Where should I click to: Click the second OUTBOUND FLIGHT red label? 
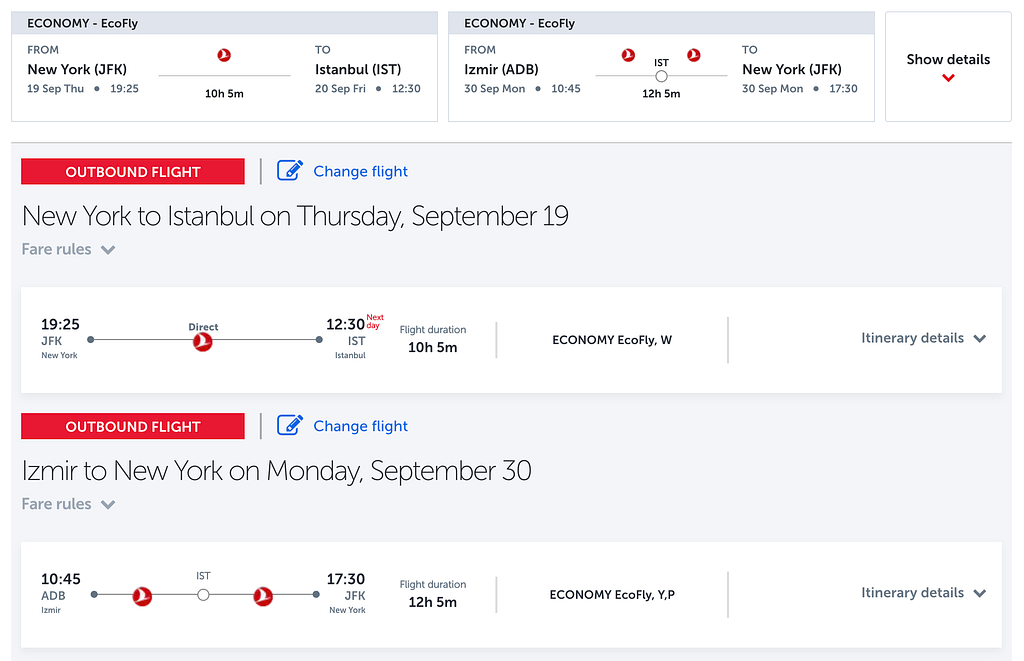pos(133,426)
